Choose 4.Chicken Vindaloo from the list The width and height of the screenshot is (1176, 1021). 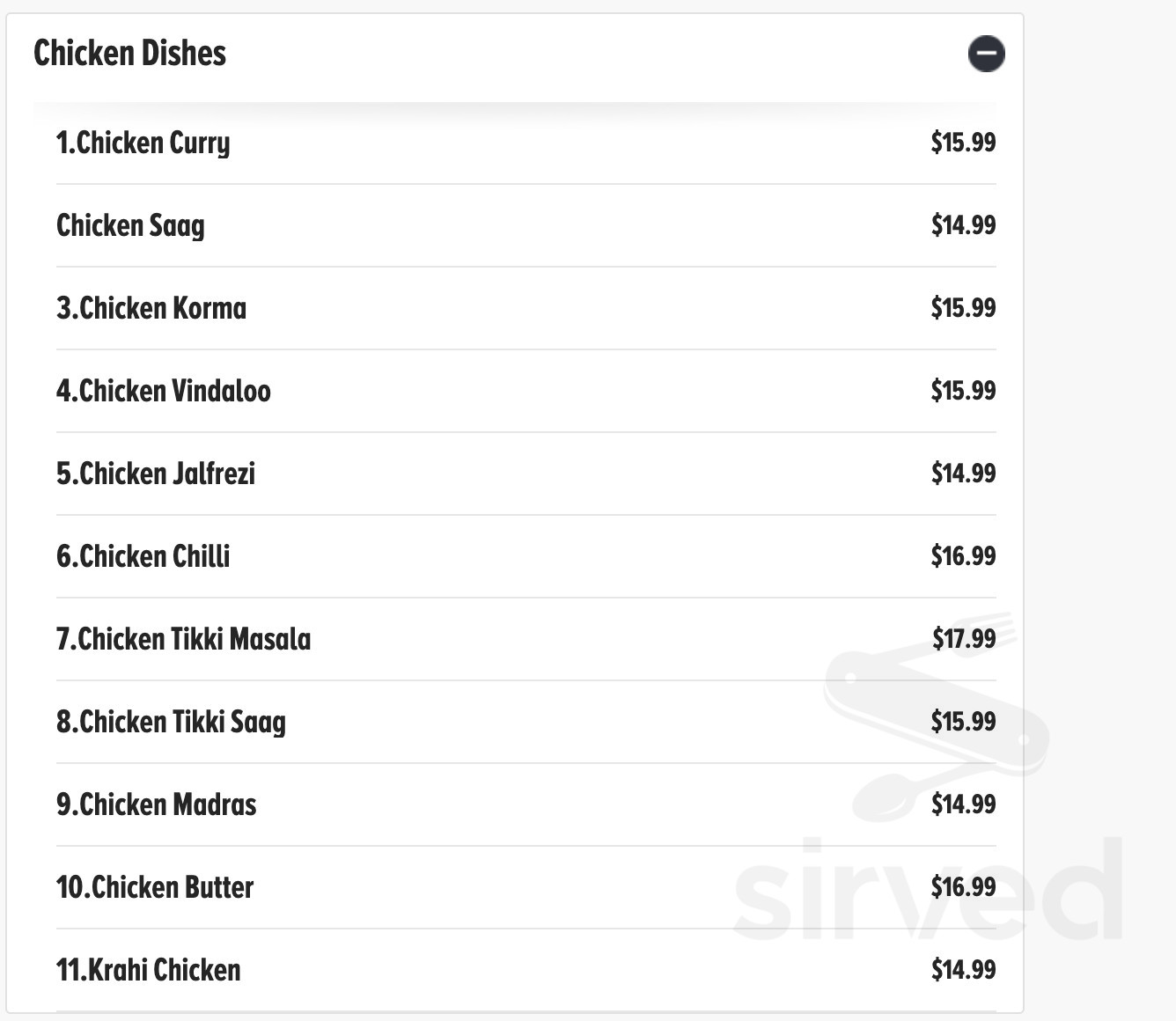[x=164, y=391]
